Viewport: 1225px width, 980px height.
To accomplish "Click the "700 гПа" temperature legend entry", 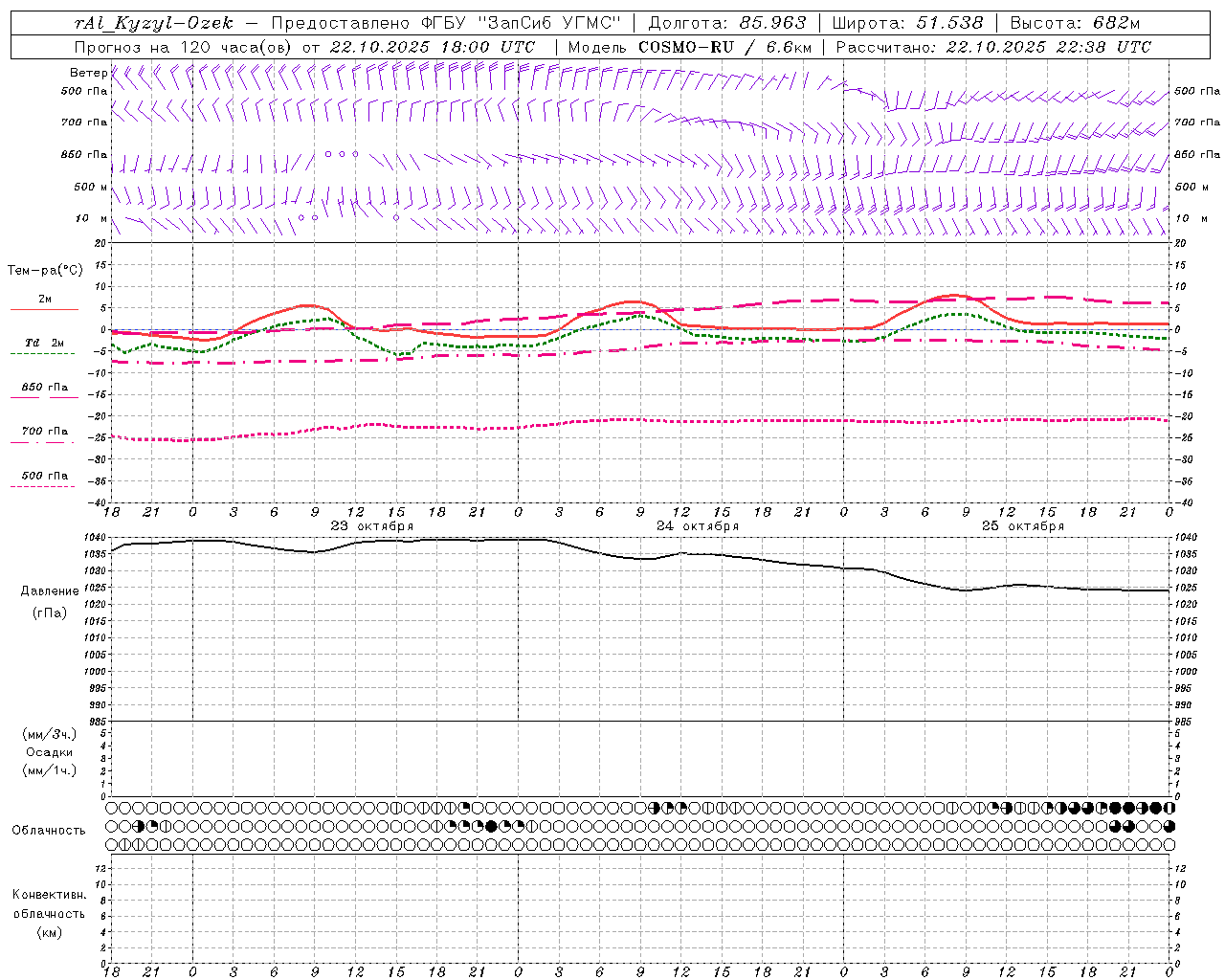I will 45,432.
